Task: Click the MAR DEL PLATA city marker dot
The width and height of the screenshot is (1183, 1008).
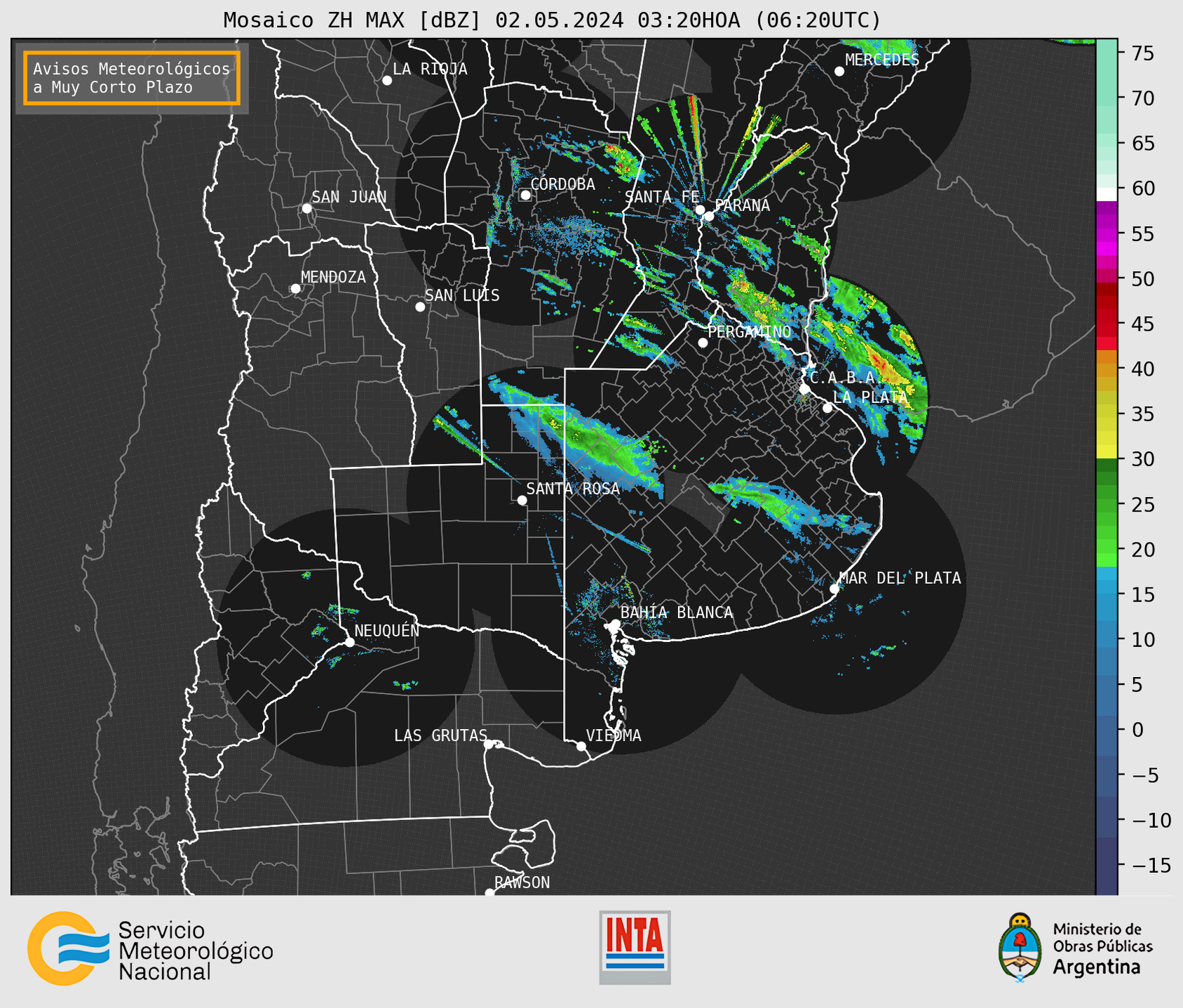Action: [x=834, y=589]
